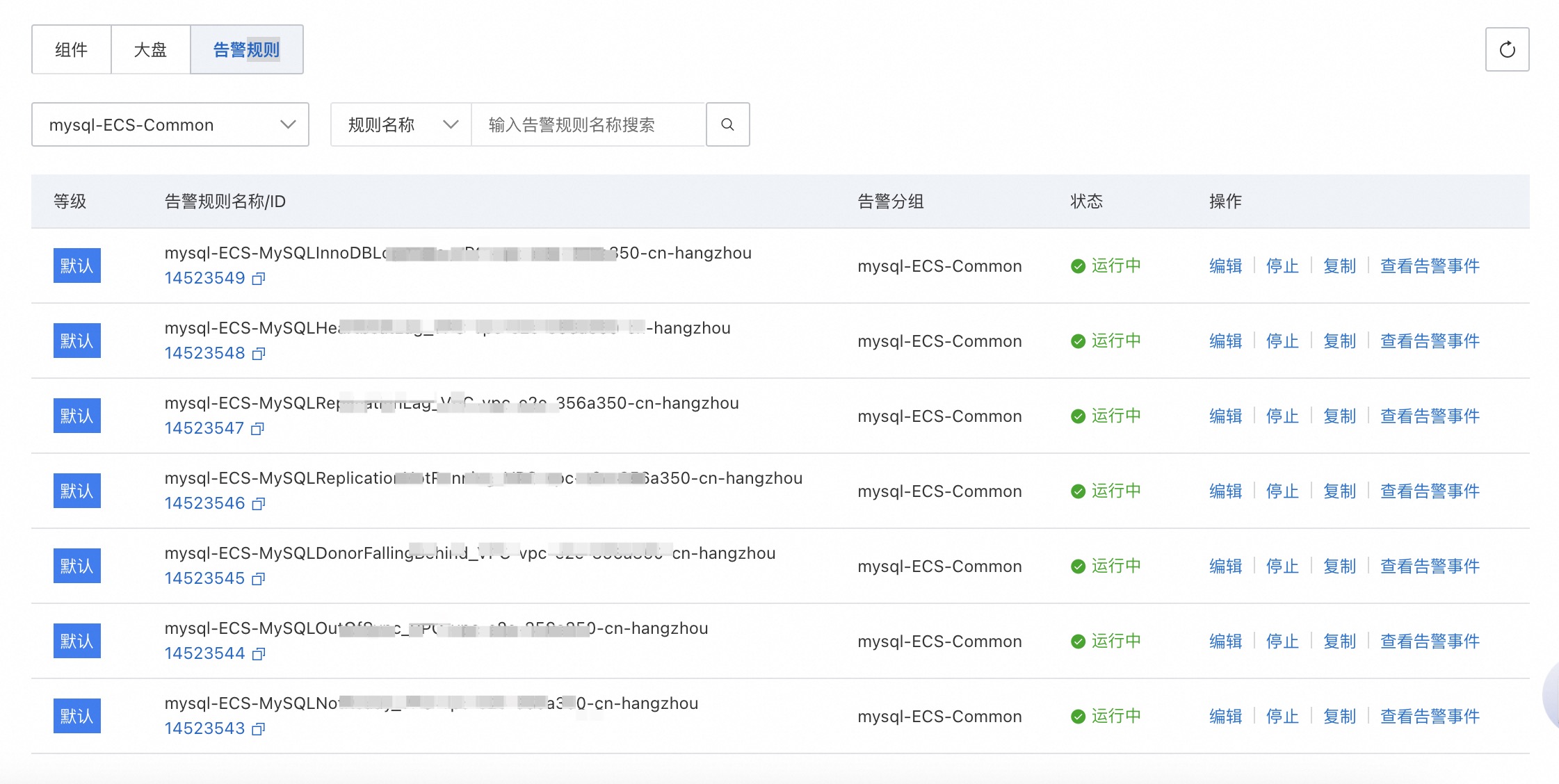Screen dimensions: 1559x784
Task: Open the mysql-ECS-Common group dropdown
Action: (170, 124)
